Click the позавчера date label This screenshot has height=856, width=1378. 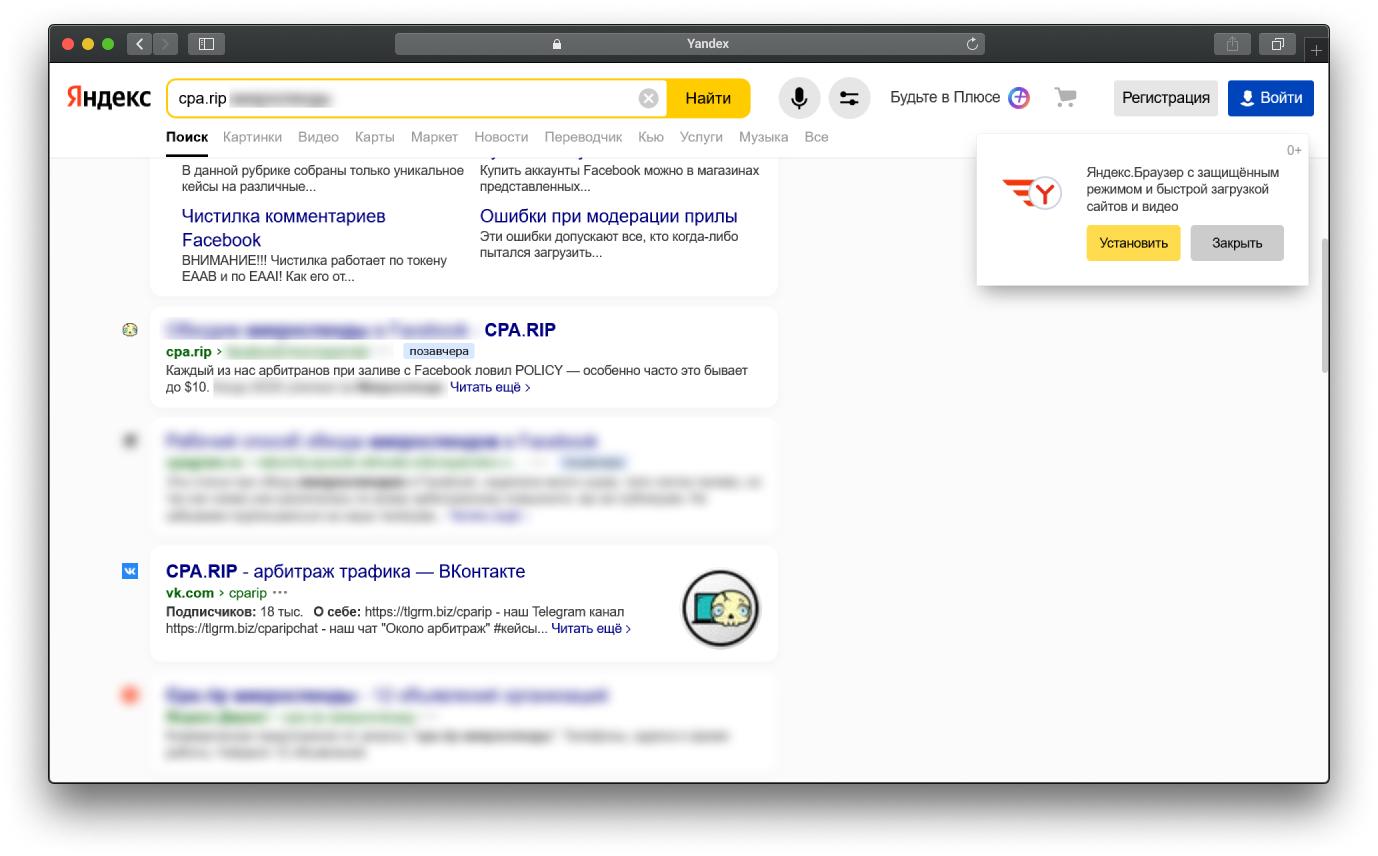coord(439,351)
